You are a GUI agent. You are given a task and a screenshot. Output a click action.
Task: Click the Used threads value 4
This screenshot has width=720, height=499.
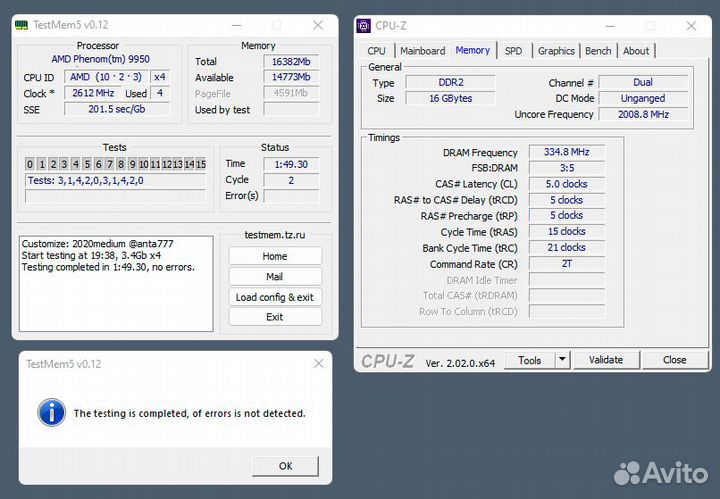(x=160, y=93)
